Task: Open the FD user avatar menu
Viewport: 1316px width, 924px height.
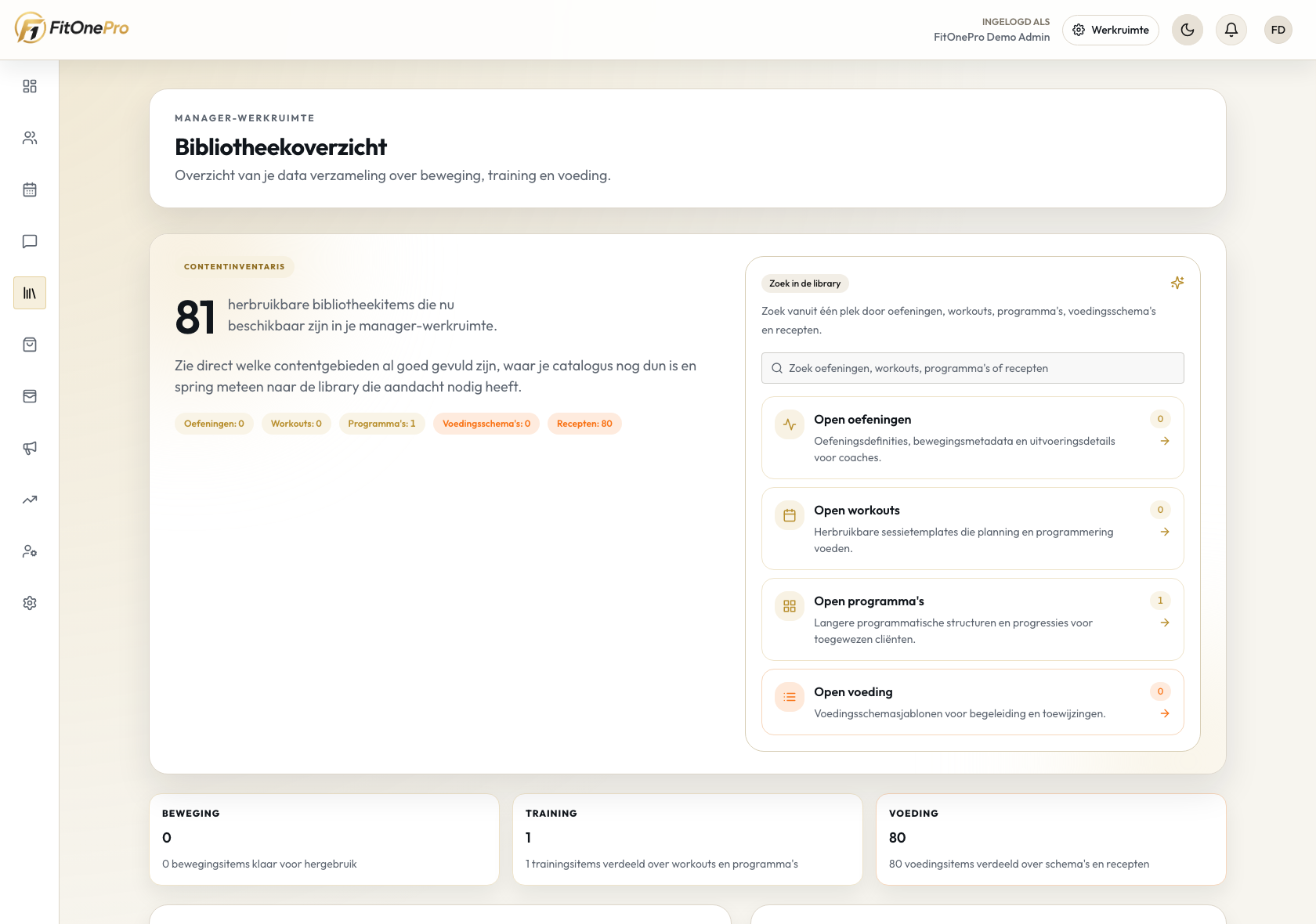Action: click(1278, 30)
